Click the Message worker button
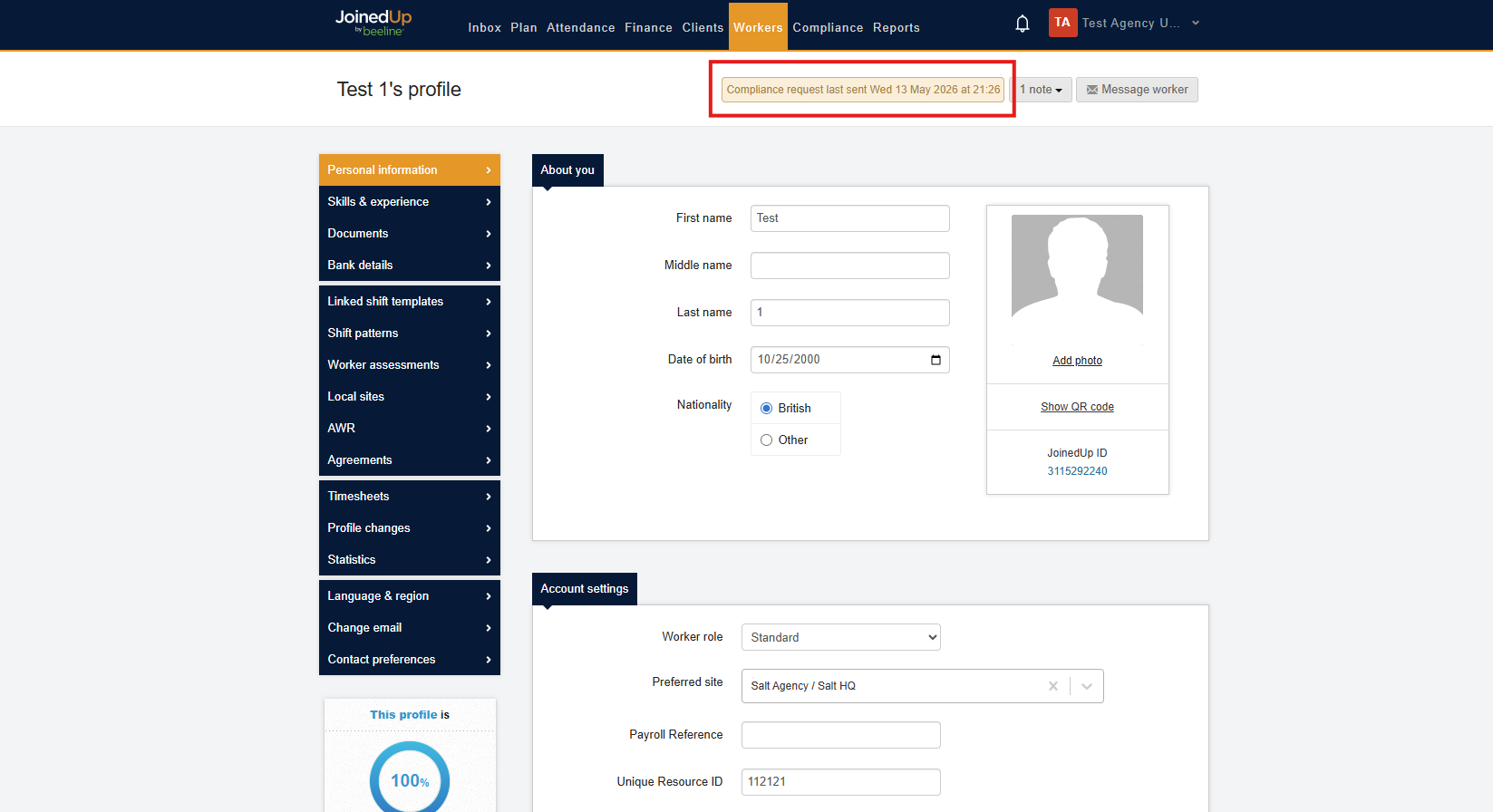The image size is (1493, 812). click(1137, 90)
